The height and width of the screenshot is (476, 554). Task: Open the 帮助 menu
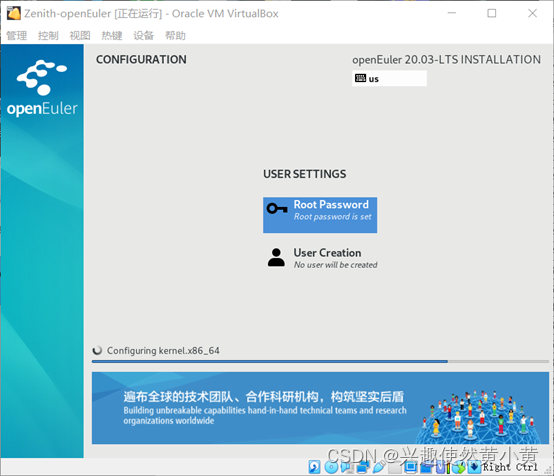click(176, 35)
